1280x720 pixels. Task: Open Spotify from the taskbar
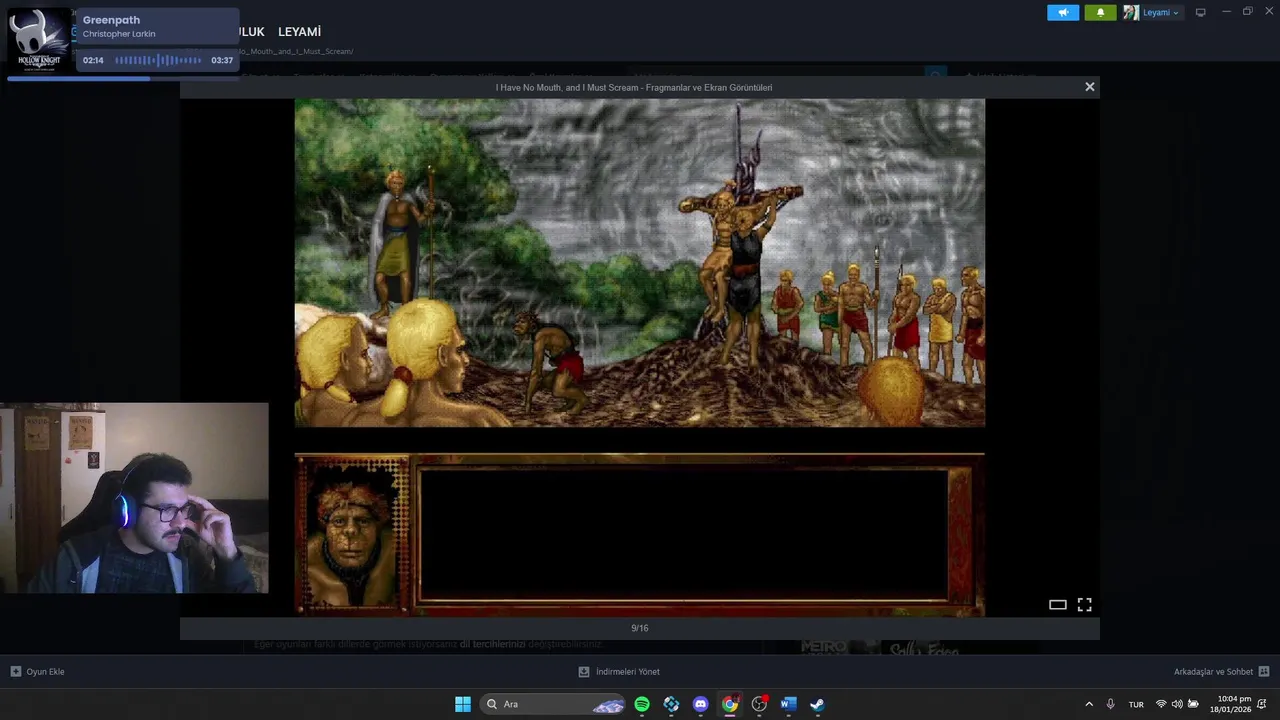click(642, 704)
